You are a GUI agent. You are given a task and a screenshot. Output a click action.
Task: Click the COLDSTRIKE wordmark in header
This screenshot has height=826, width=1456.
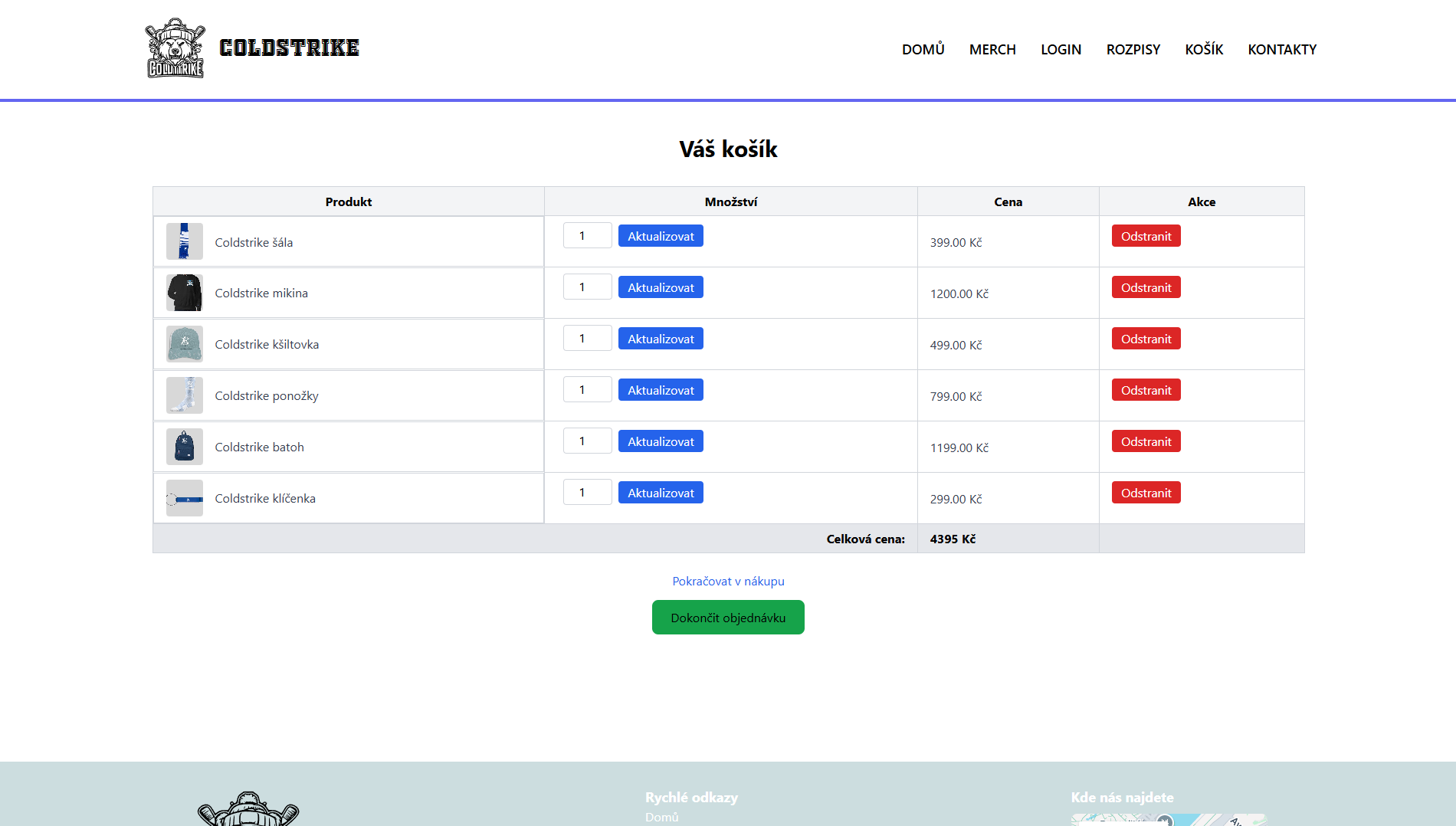289,48
